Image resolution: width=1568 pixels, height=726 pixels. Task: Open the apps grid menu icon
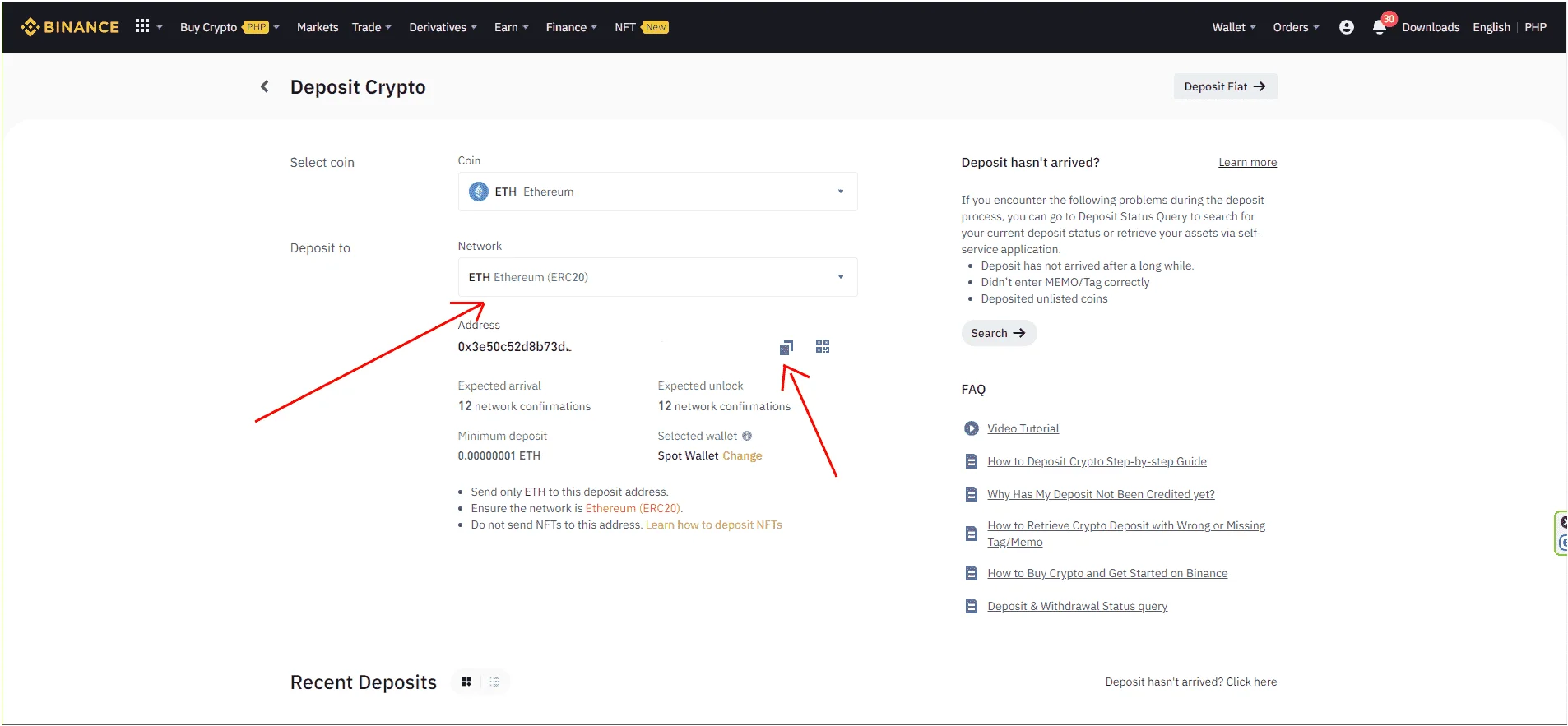[142, 26]
